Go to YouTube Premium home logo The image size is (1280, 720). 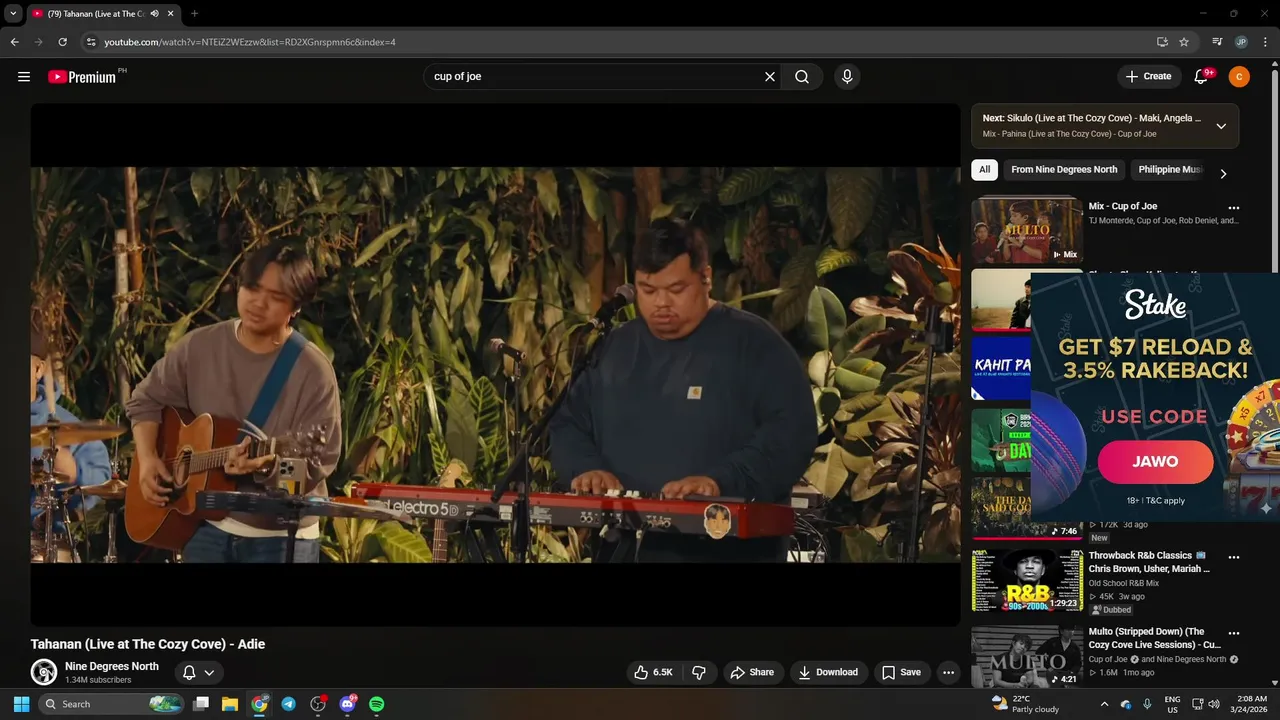coord(82,76)
